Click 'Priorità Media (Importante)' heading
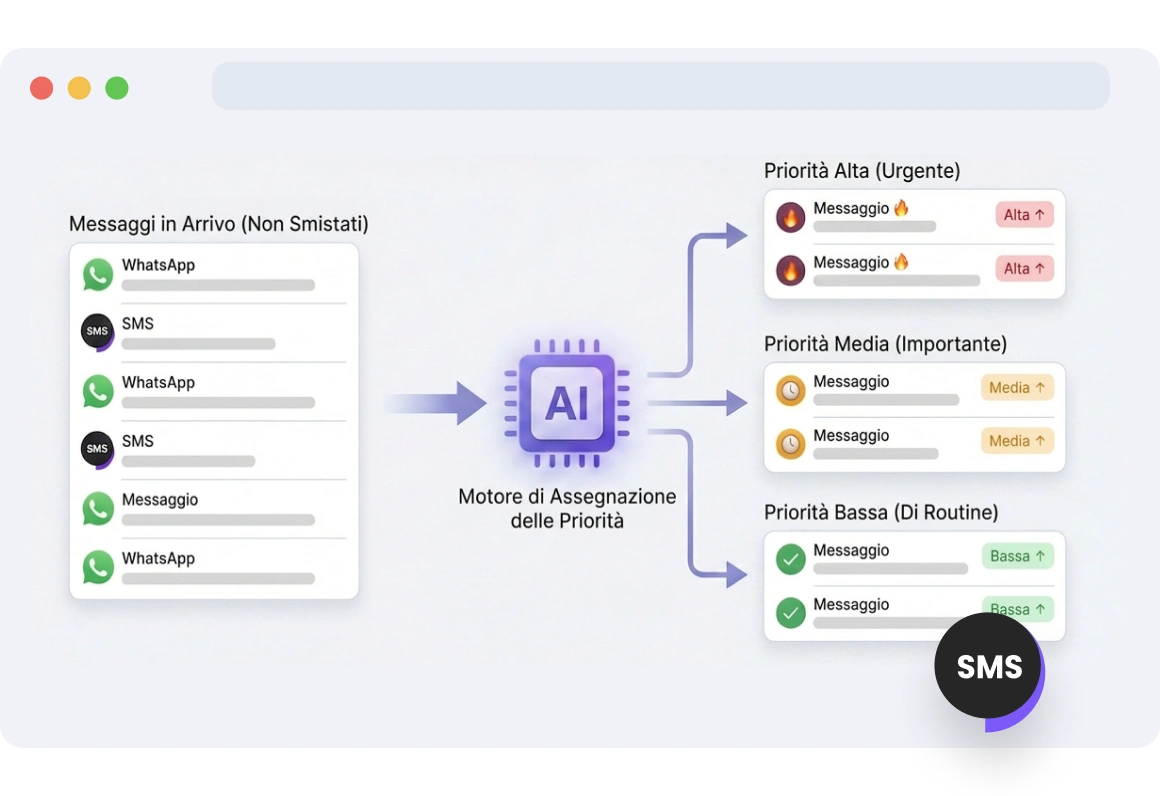1160x796 pixels. coord(885,344)
